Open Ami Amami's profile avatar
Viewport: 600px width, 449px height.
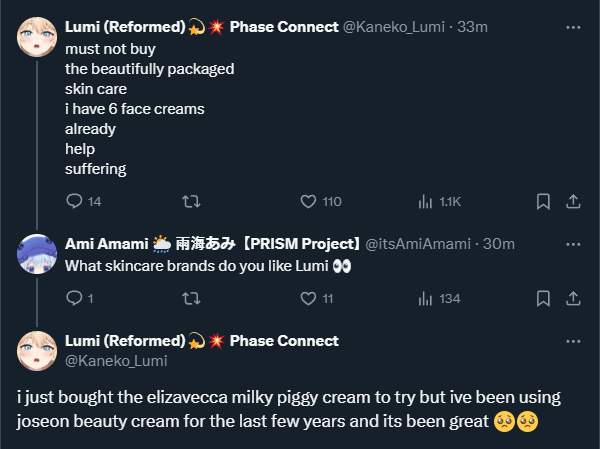37,254
